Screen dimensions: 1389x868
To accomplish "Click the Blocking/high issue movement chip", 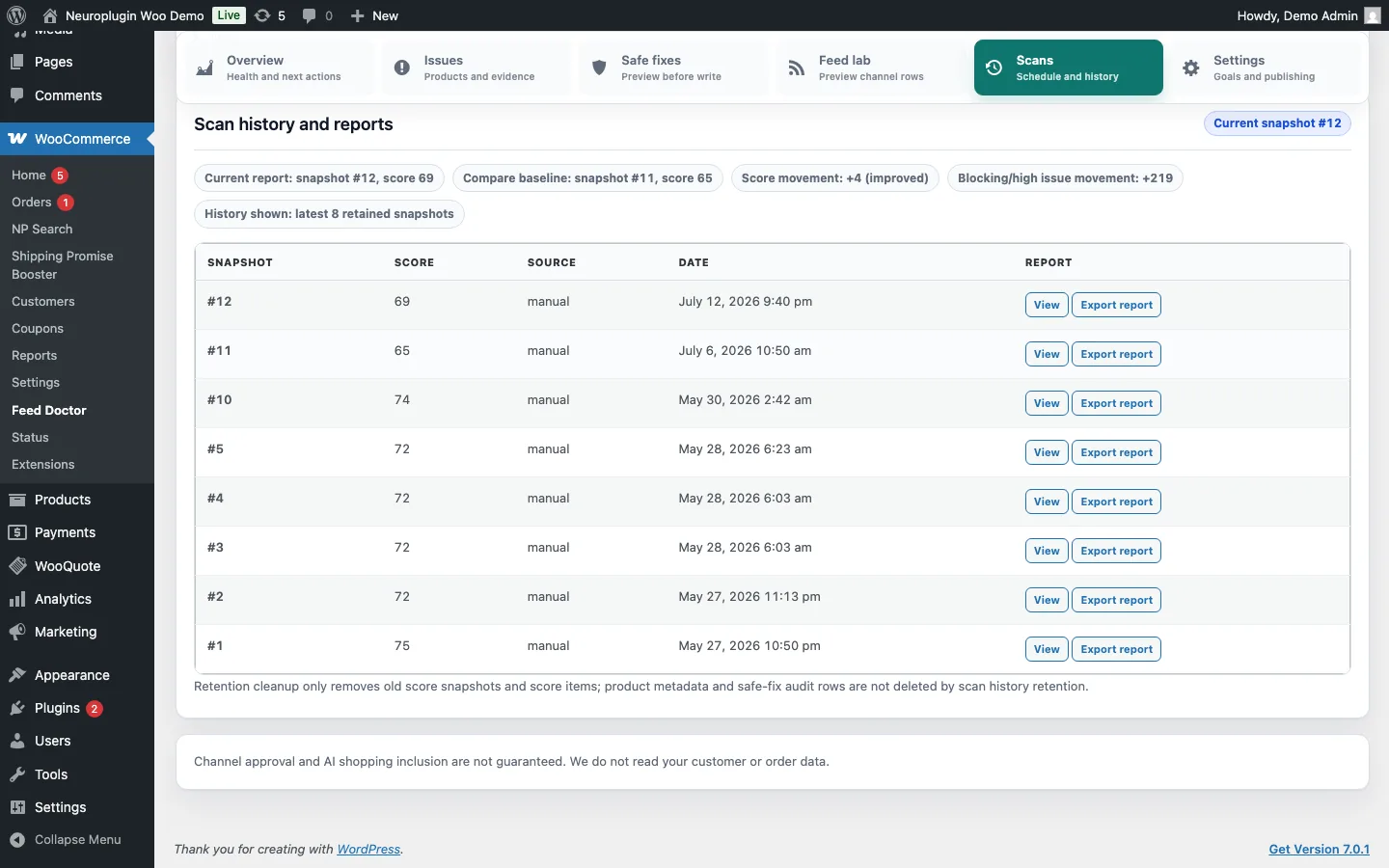I will coord(1065,178).
